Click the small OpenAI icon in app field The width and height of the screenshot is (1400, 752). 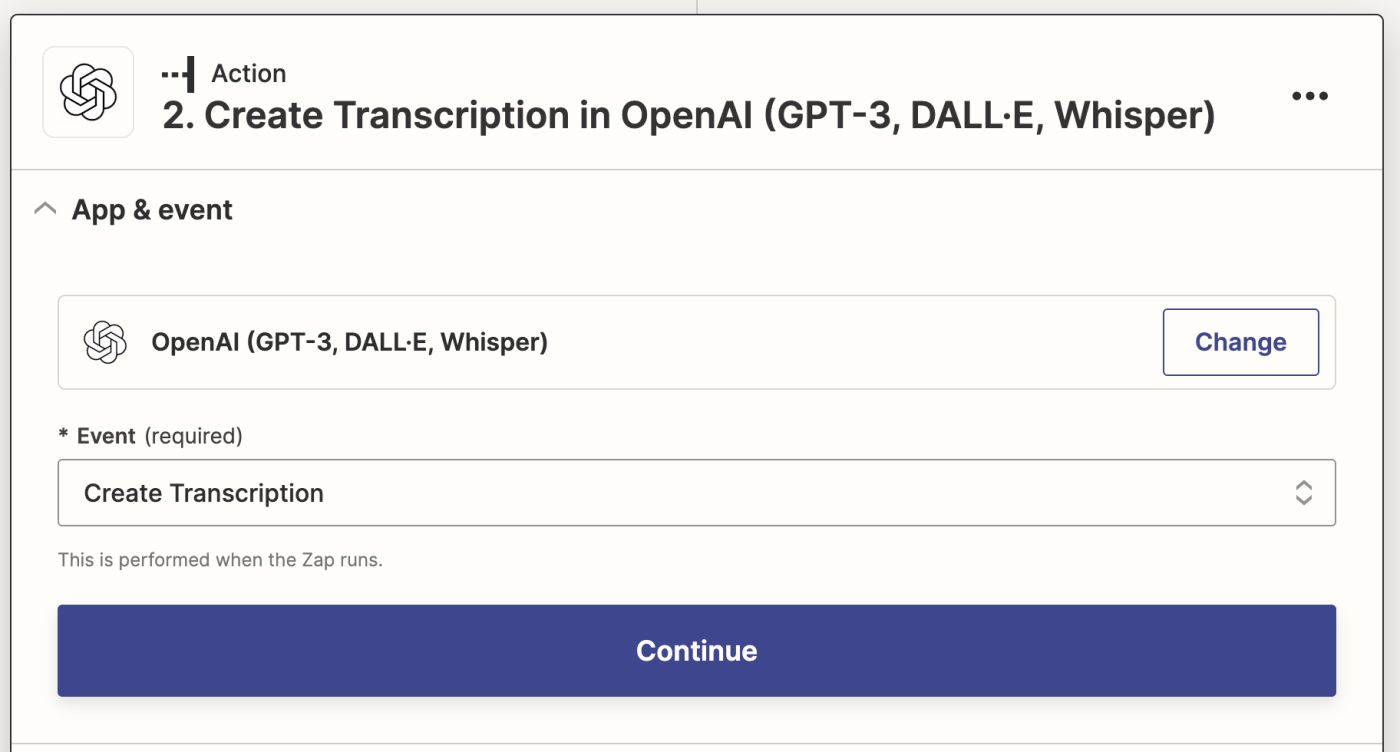pos(105,342)
